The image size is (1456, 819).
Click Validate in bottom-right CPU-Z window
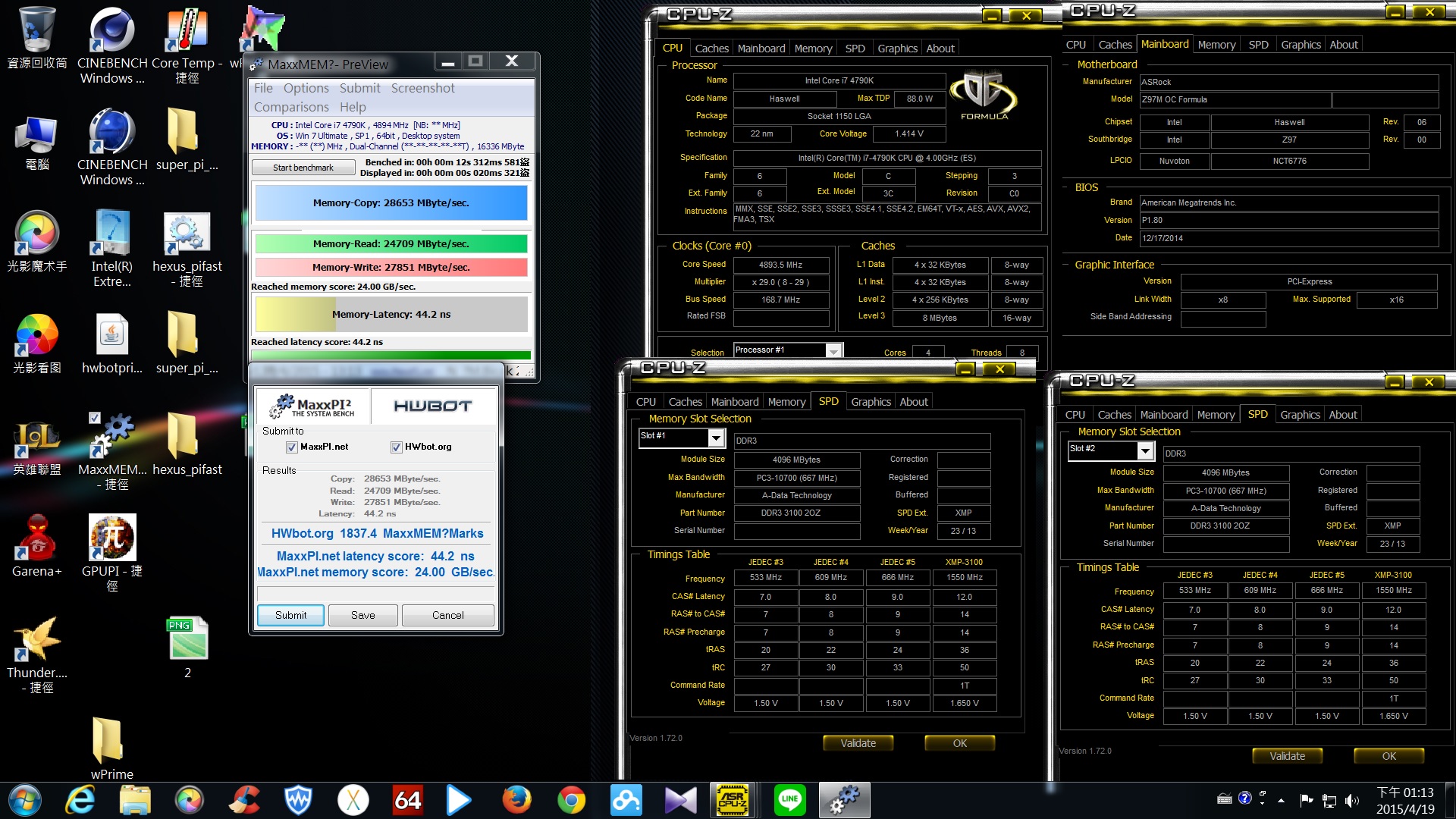click(x=1287, y=756)
